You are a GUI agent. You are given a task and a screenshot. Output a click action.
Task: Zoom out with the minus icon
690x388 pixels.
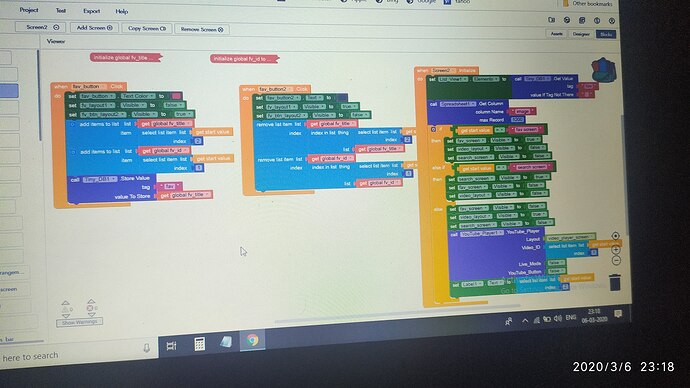(x=616, y=260)
